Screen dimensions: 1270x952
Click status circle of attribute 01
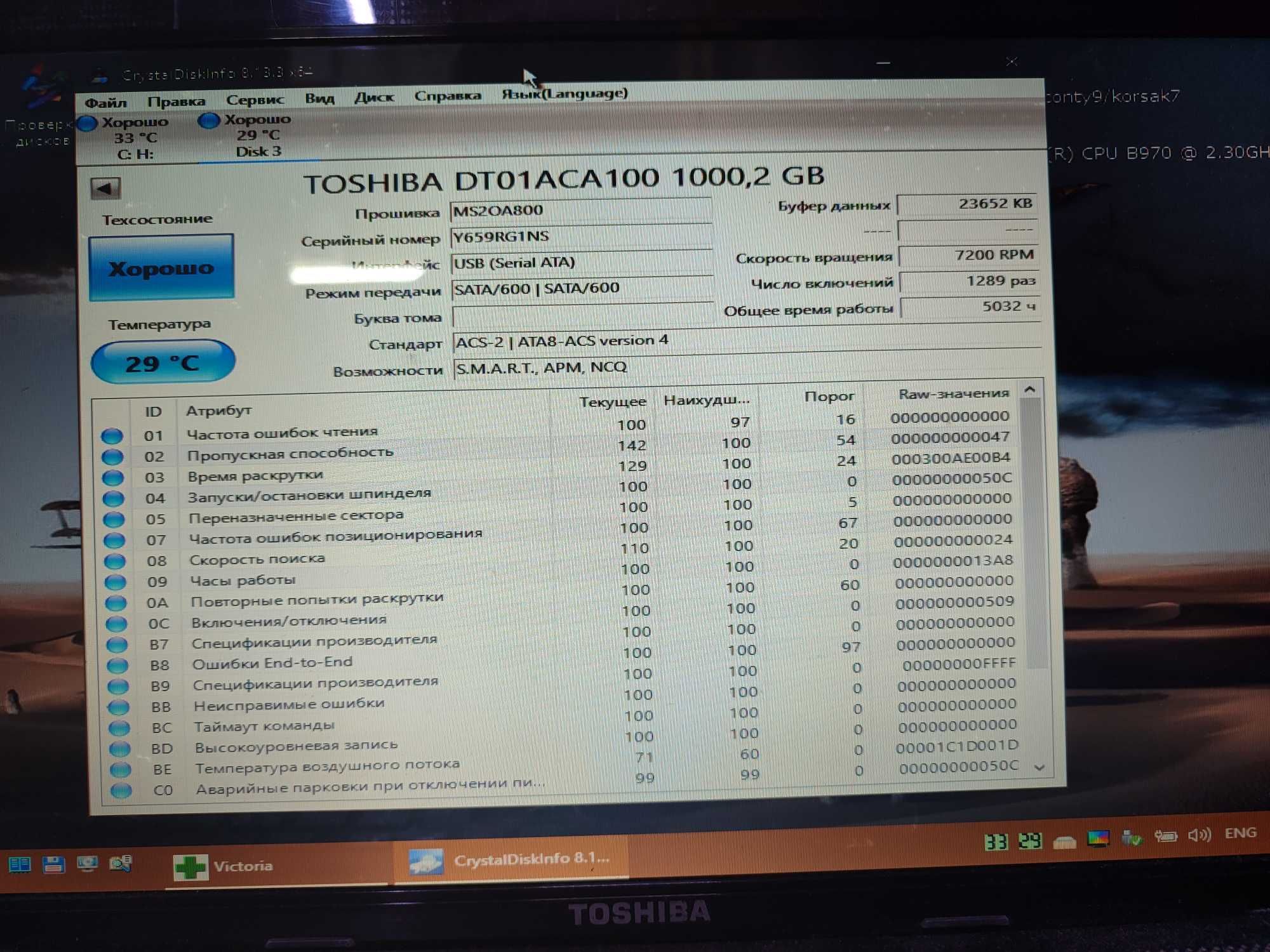[x=112, y=436]
